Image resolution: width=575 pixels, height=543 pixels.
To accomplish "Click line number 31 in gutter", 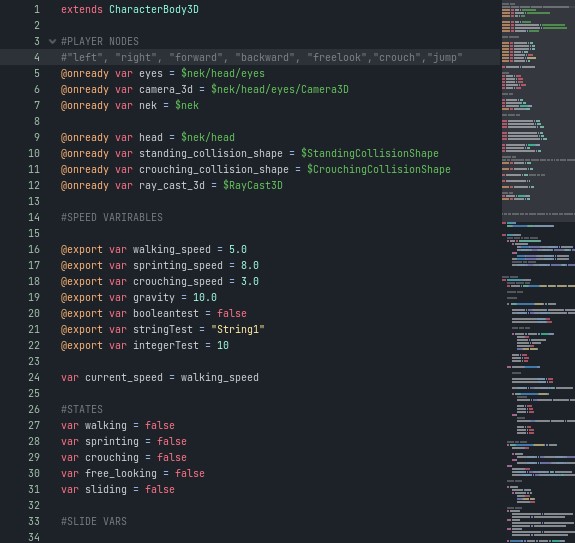I will [x=34, y=489].
